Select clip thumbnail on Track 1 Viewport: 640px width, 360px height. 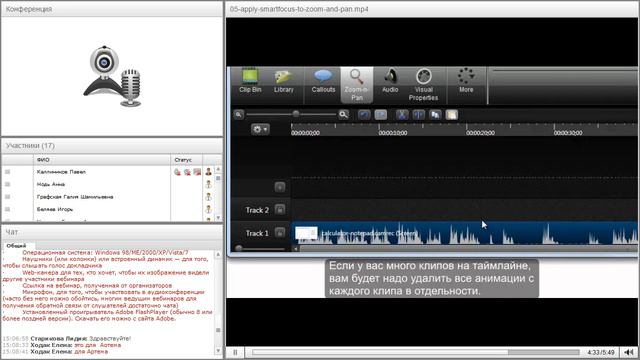[306, 233]
